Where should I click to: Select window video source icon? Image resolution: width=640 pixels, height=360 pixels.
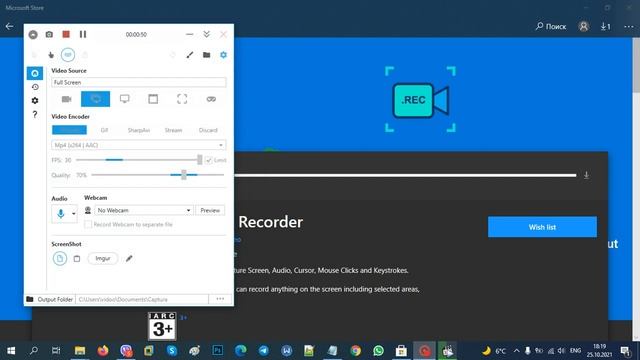pos(153,99)
